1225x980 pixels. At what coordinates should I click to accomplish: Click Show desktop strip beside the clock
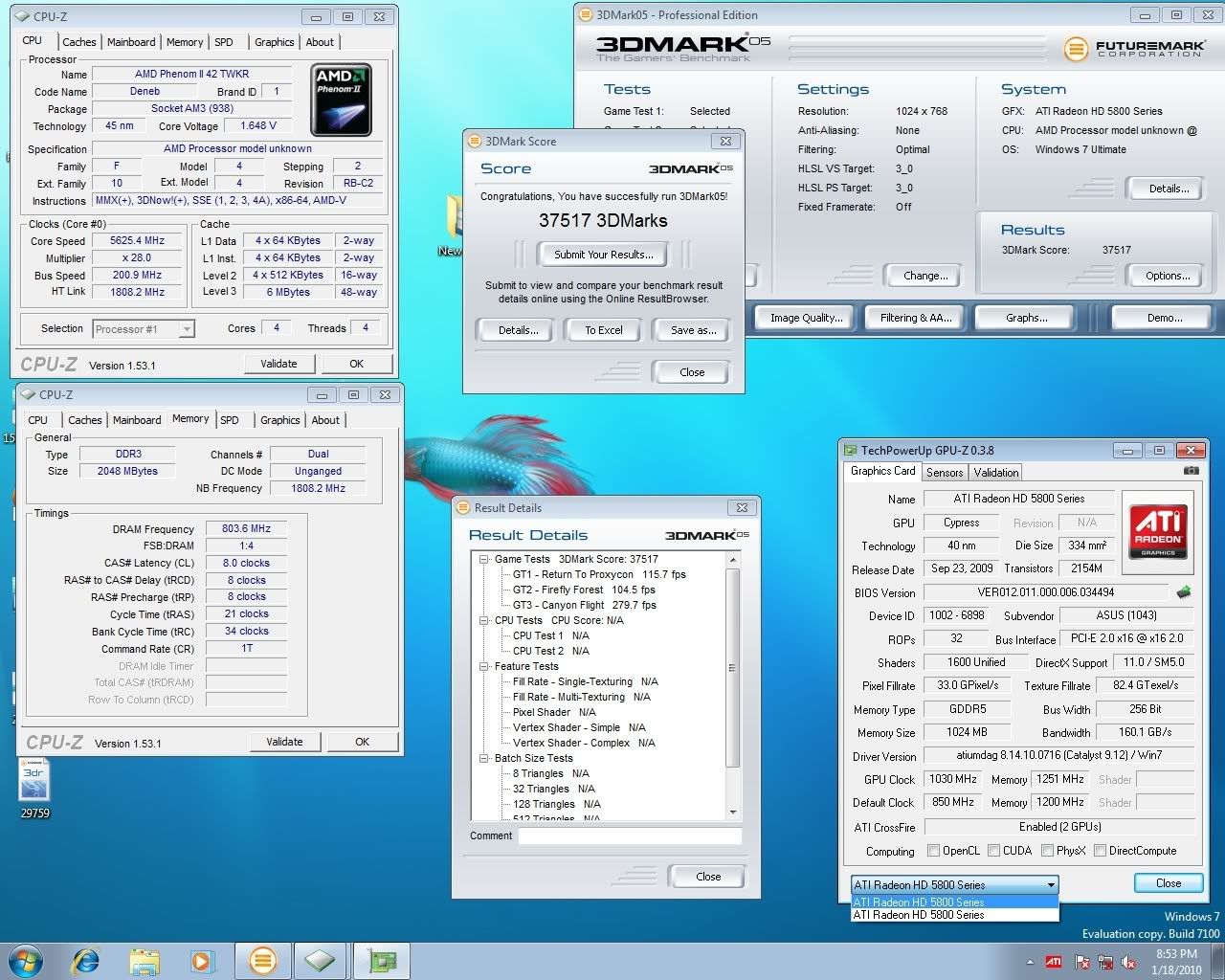tap(1217, 961)
